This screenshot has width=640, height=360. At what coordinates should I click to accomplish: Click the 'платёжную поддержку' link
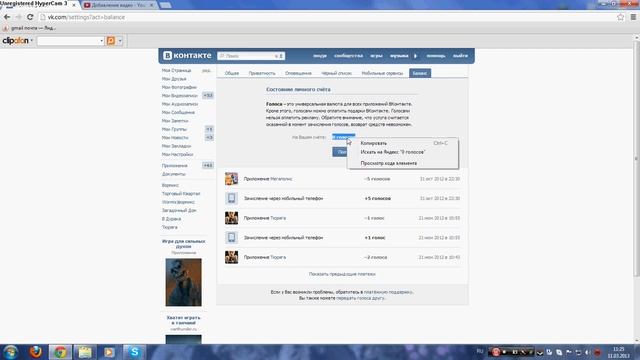pos(388,292)
